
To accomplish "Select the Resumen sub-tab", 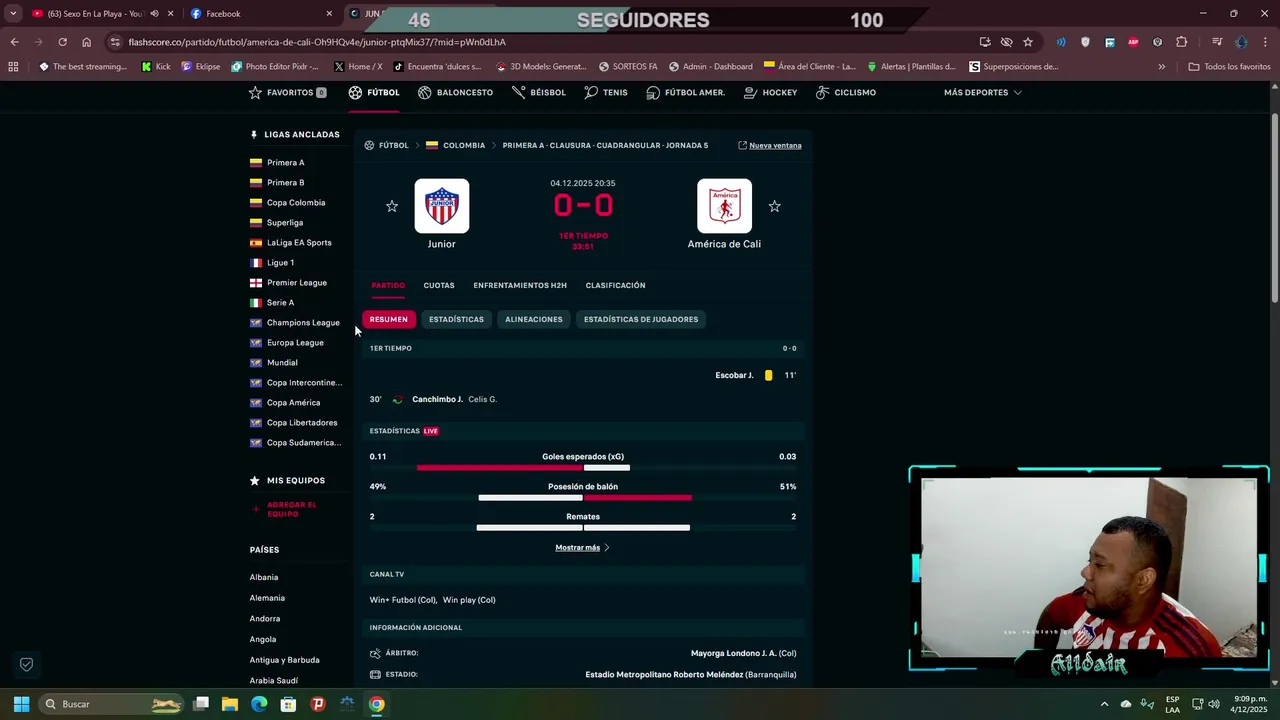I will pyautogui.click(x=389, y=319).
